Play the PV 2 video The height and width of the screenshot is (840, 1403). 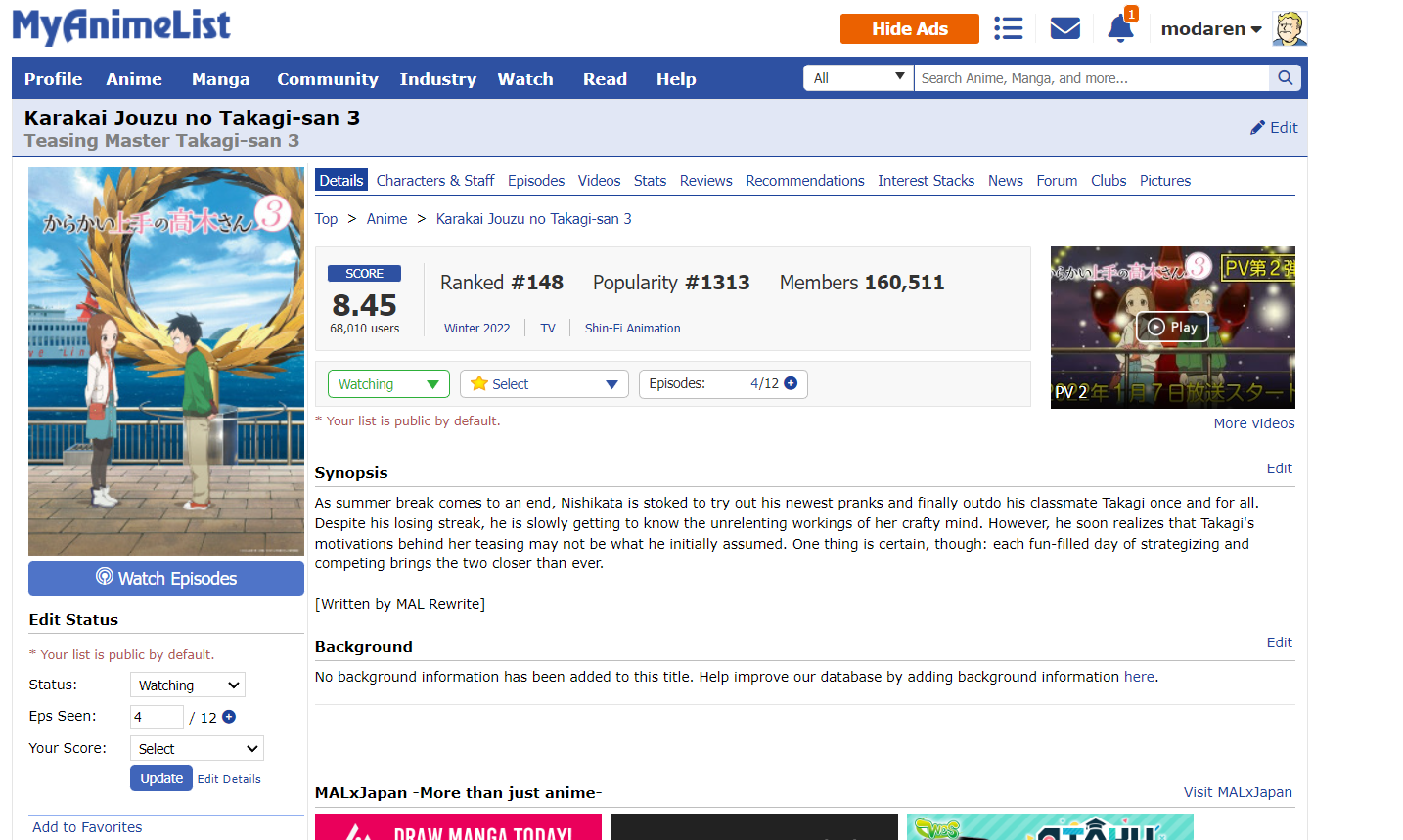1172,327
